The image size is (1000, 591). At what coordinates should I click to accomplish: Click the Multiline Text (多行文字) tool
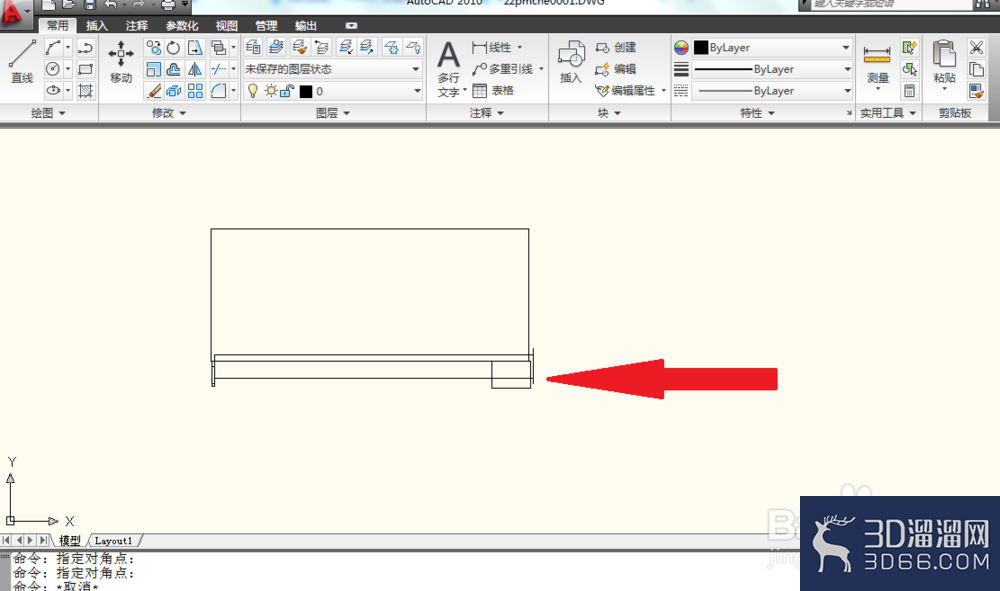click(x=449, y=68)
